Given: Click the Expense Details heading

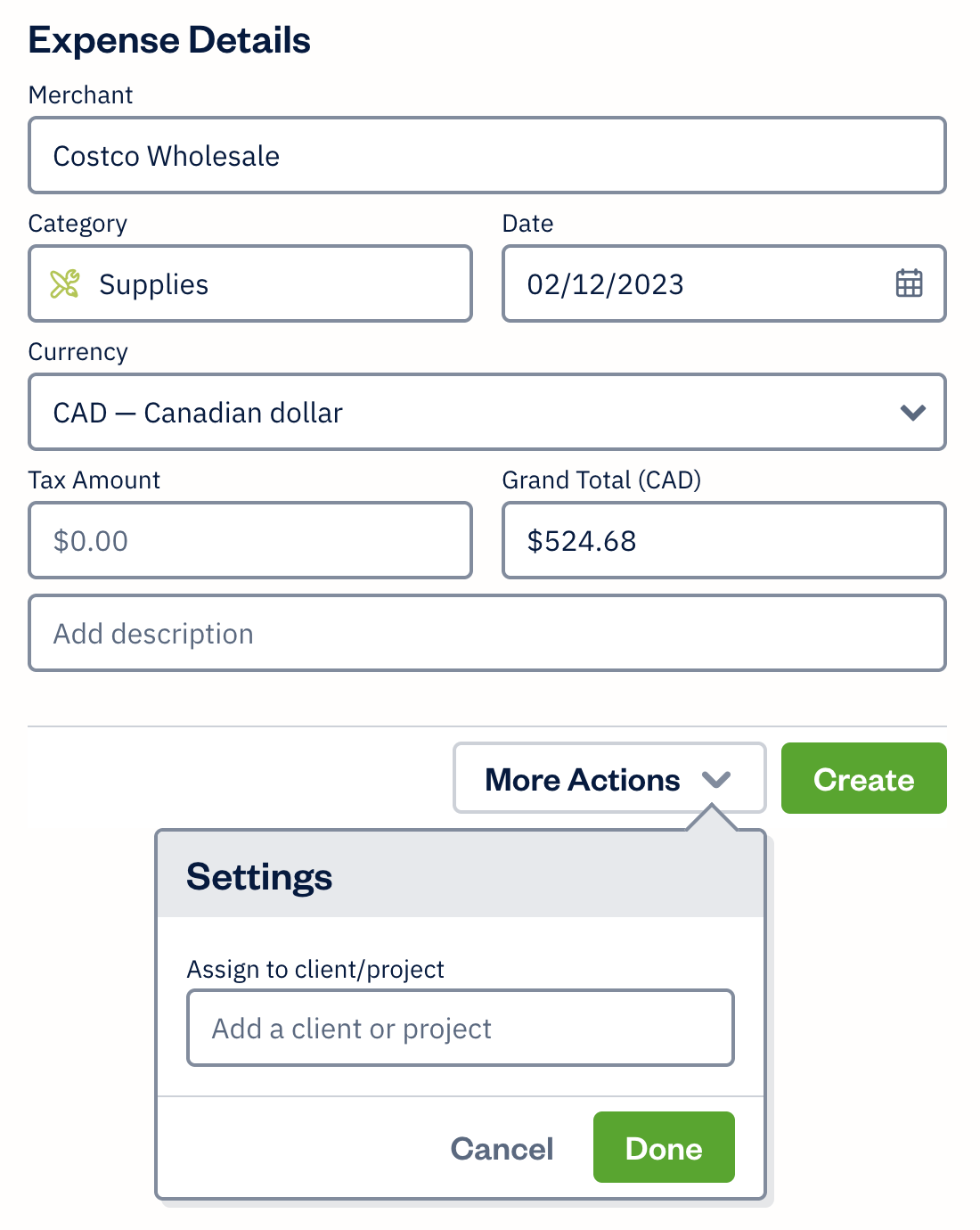Looking at the screenshot, I should click(169, 40).
